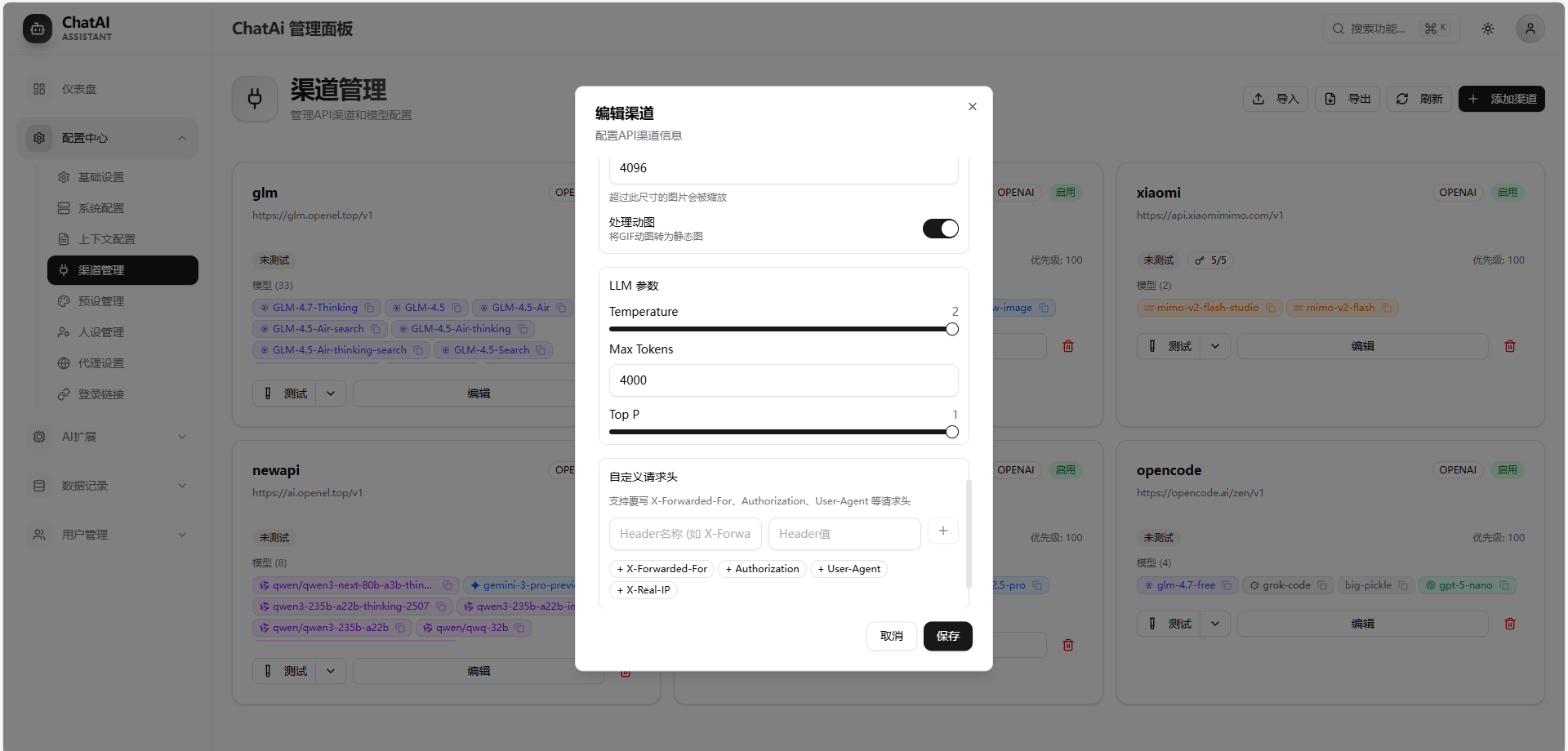Copy the GLM-4.7-Thinking model name

pyautogui.click(x=369, y=308)
